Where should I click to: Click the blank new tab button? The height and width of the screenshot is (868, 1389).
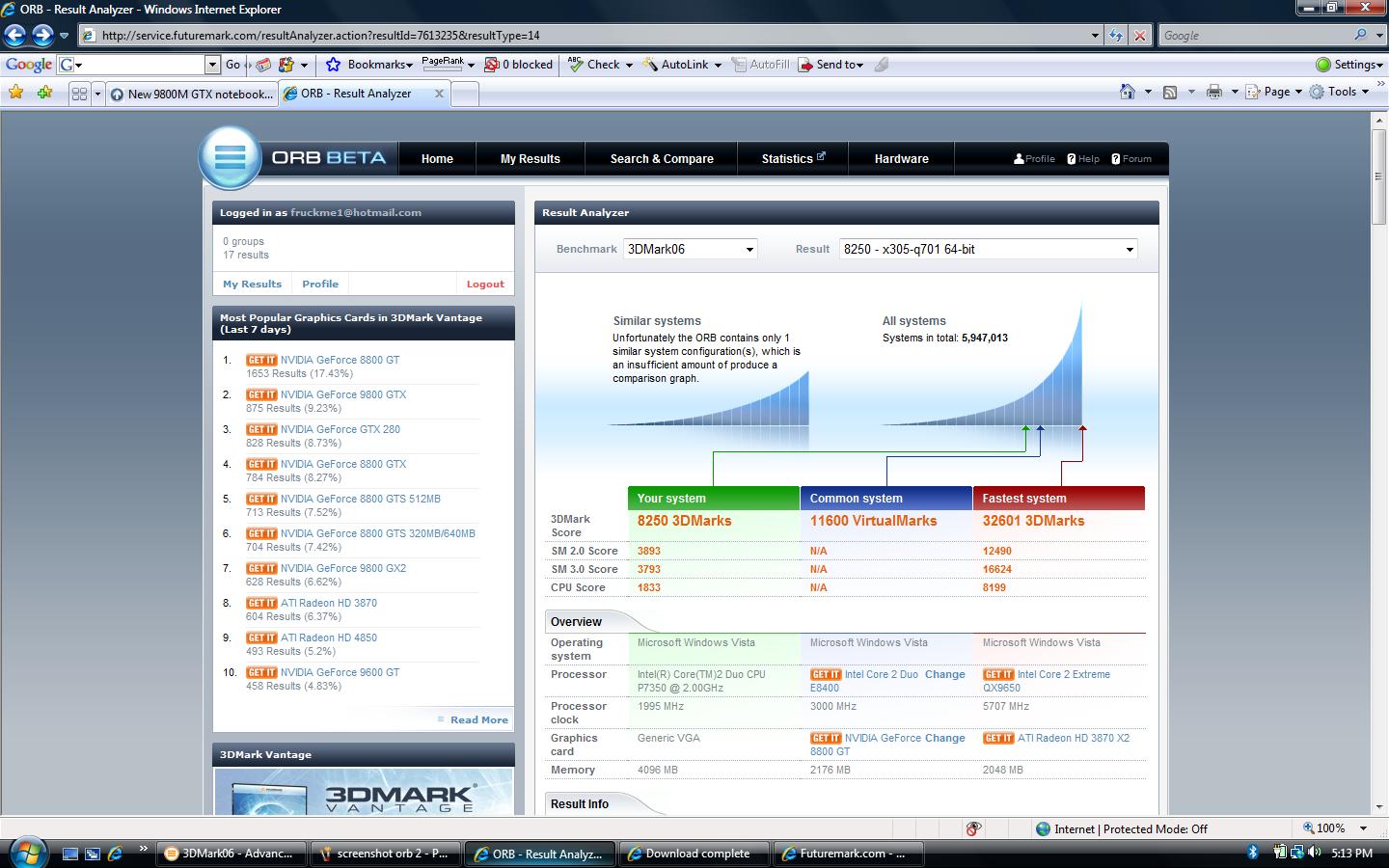465,94
